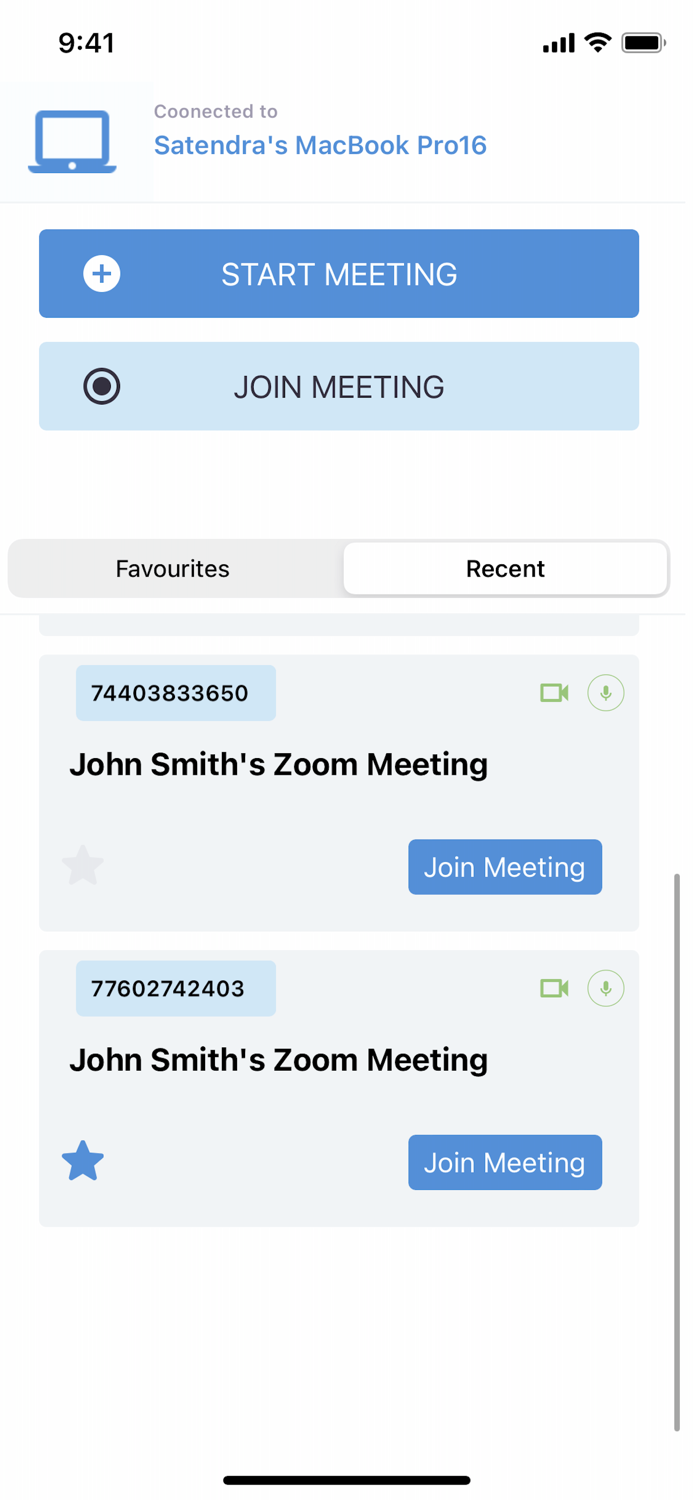The height and width of the screenshot is (1500, 693).
Task: Unfavourite meeting 77602742403 by tapping star
Action: click(x=82, y=1160)
